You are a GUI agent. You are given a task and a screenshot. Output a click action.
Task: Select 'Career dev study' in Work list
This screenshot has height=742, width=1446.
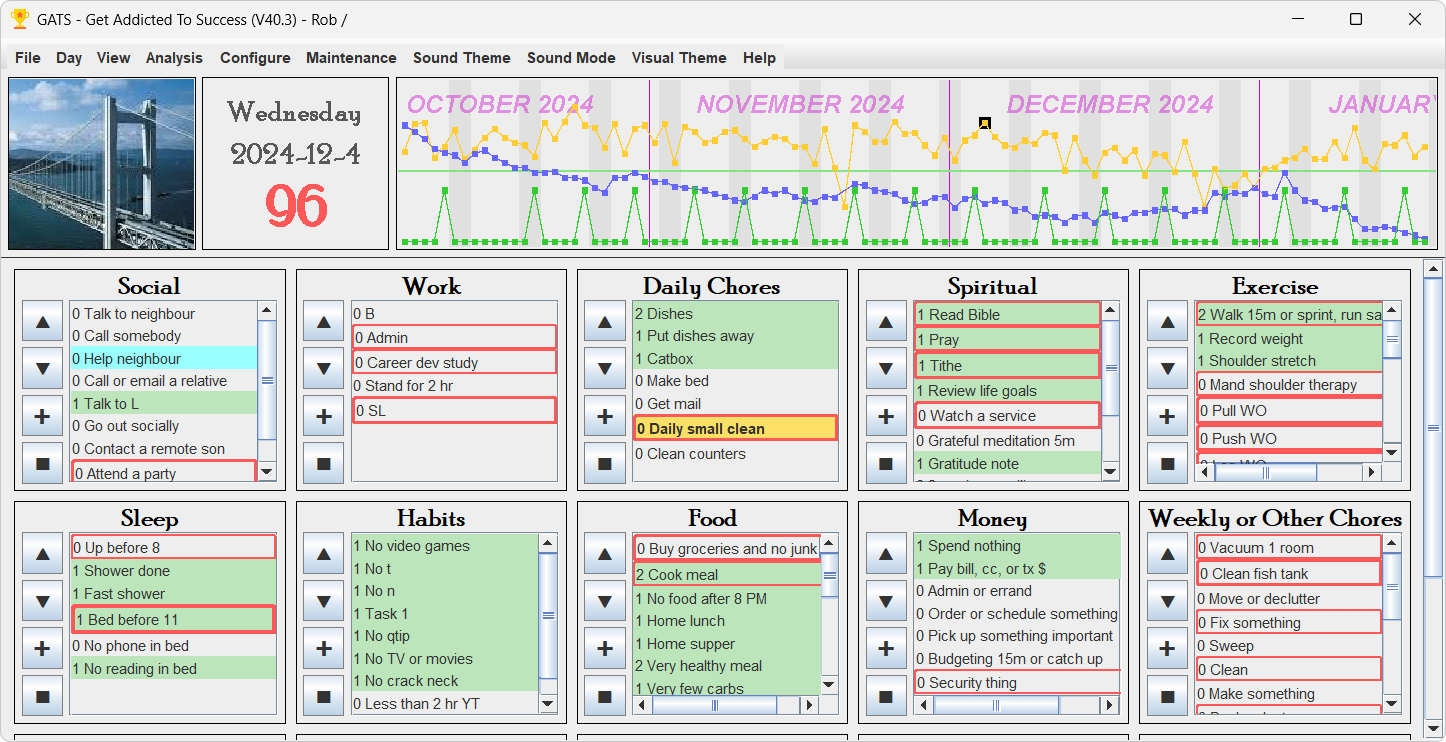(453, 363)
